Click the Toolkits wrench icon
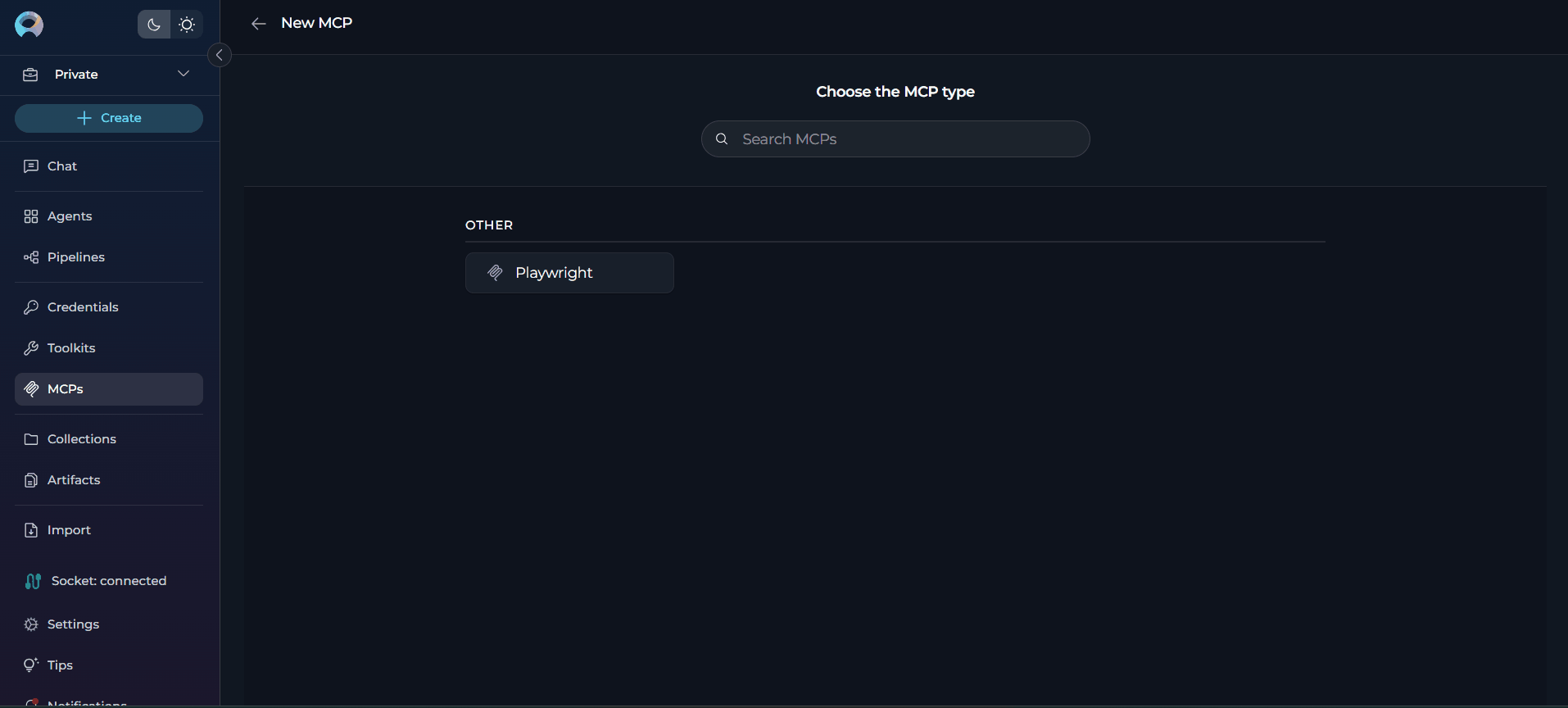Image resolution: width=1568 pixels, height=708 pixels. point(31,348)
